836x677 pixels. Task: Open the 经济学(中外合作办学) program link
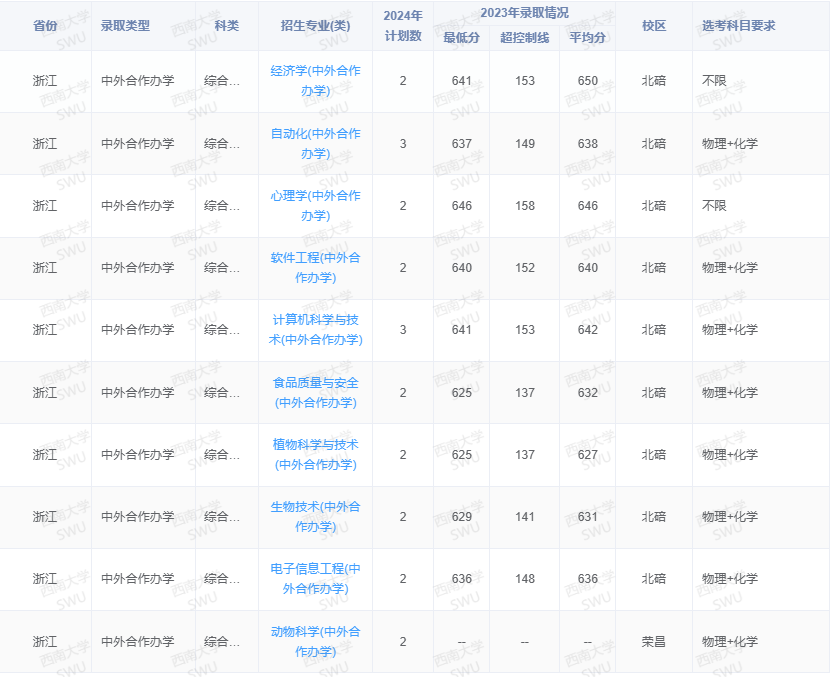[x=315, y=83]
